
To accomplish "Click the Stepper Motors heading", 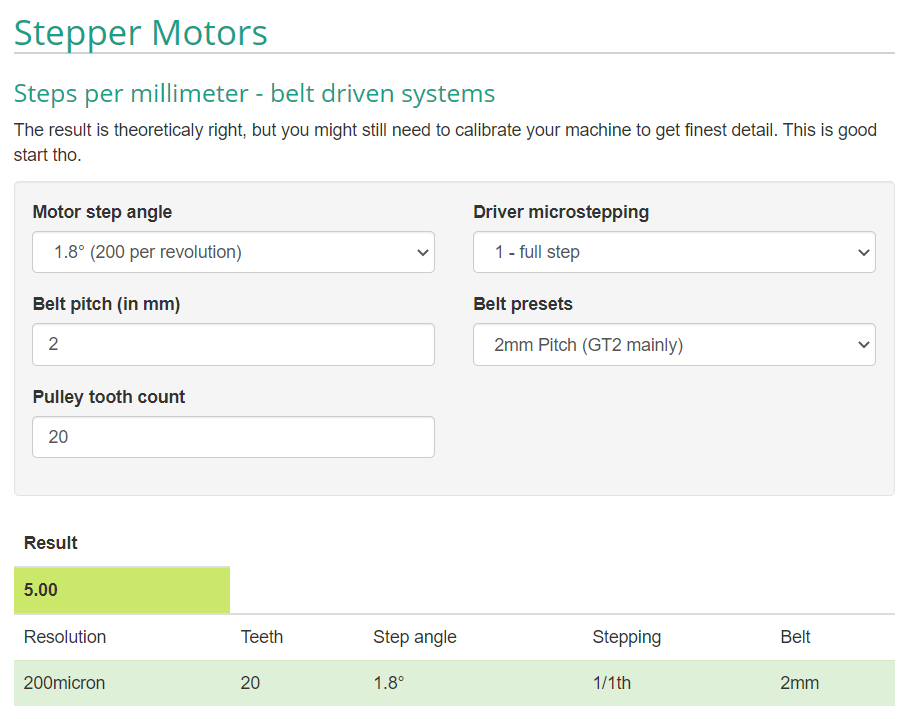I will 141,32.
